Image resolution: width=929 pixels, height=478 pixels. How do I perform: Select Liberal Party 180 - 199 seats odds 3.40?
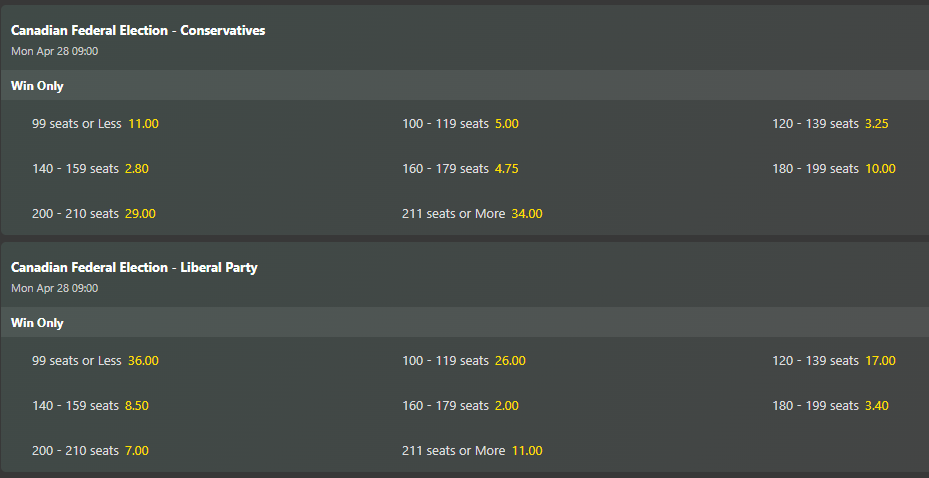[x=876, y=406]
